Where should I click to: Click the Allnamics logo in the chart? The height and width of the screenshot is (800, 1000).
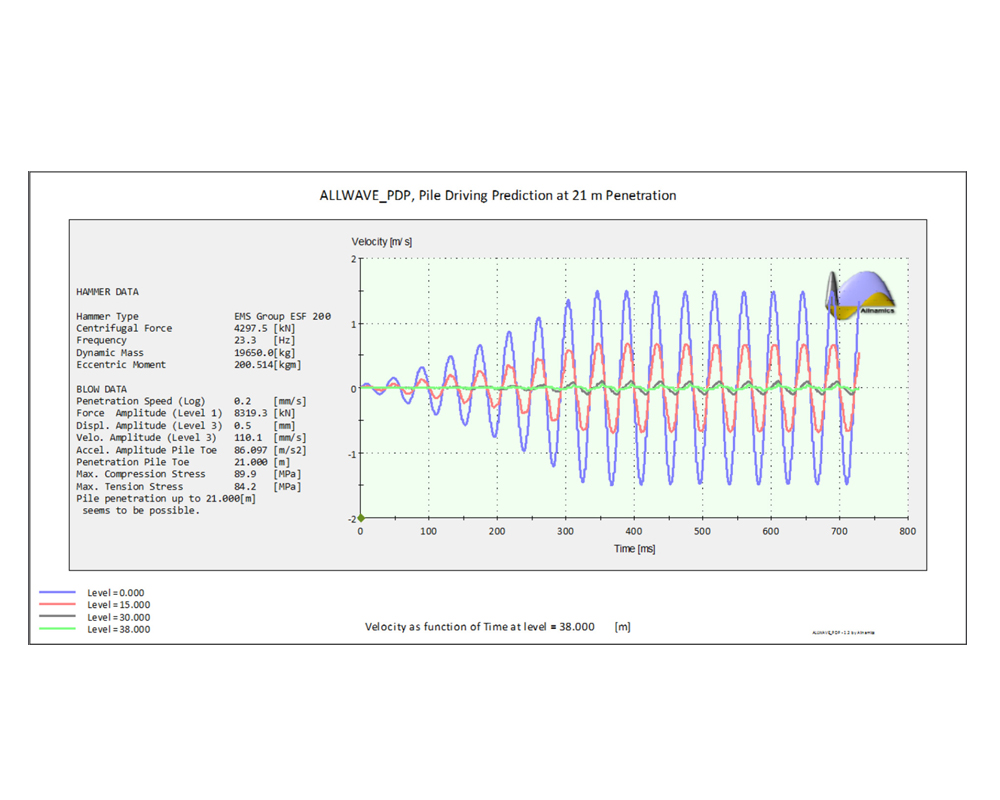click(866, 295)
